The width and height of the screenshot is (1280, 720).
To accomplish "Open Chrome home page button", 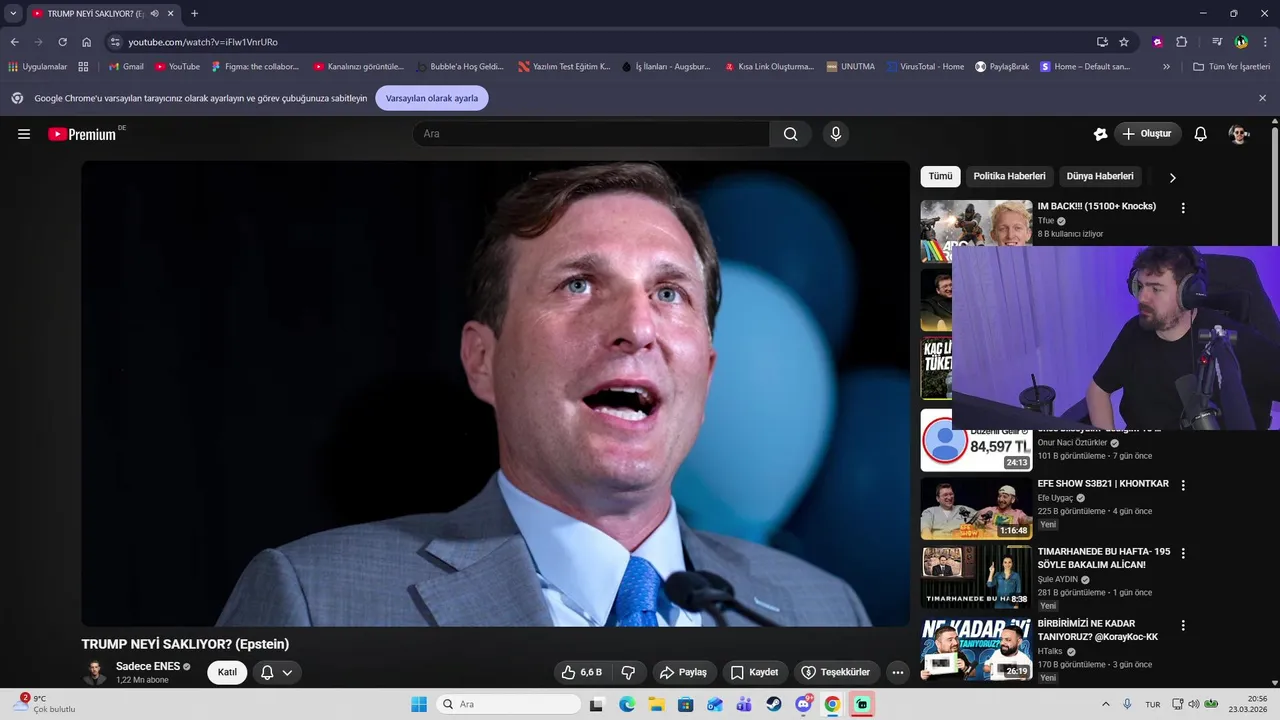I will tap(87, 42).
